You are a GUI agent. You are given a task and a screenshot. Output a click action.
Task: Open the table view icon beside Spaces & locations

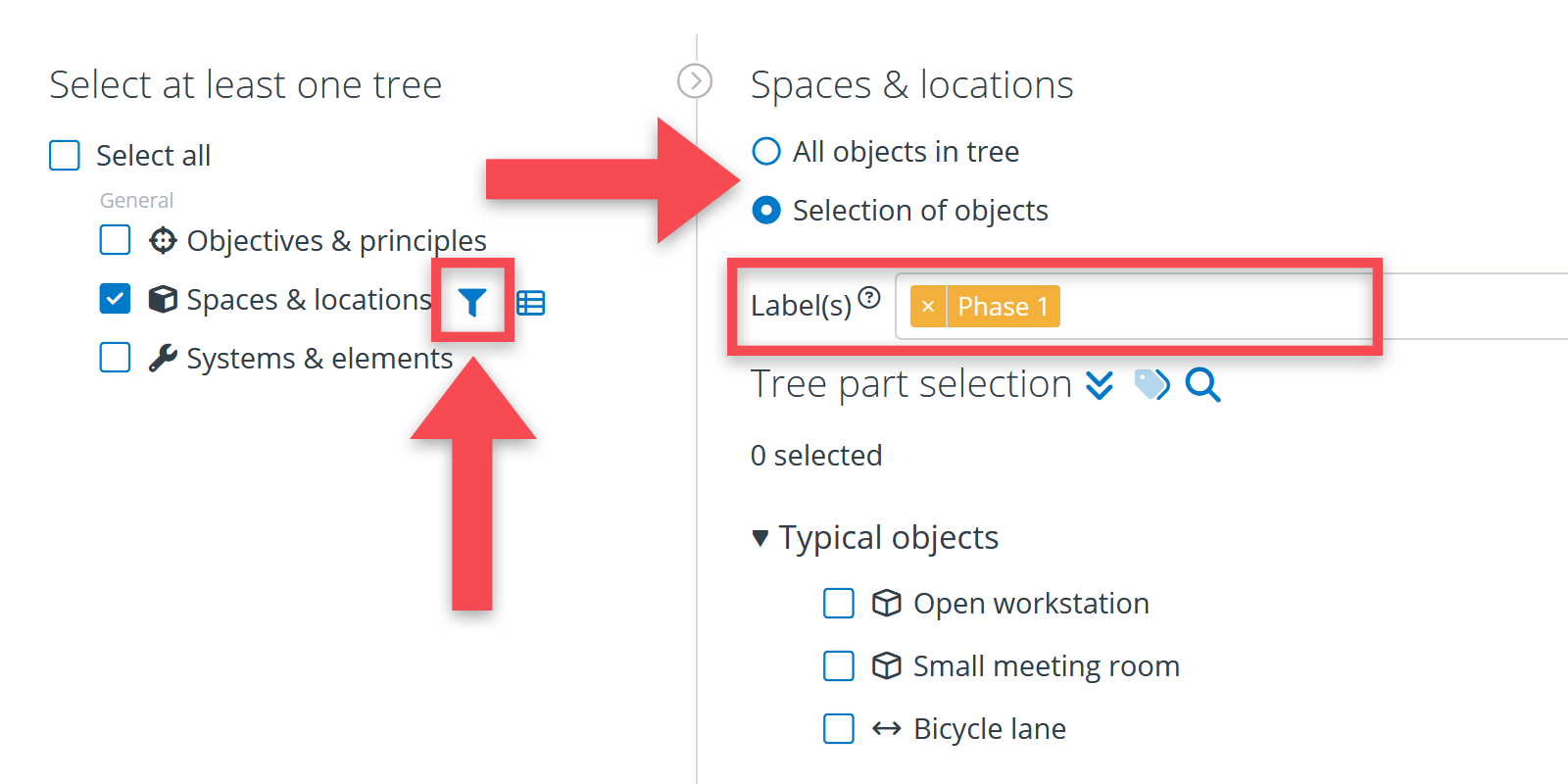point(530,303)
